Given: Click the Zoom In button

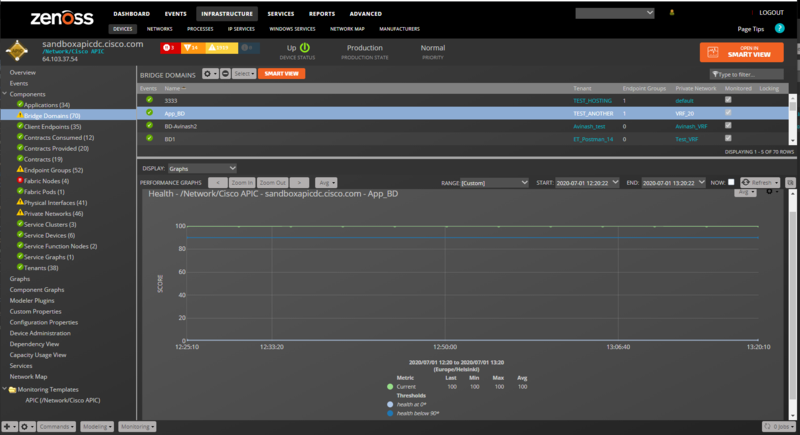Looking at the screenshot, I should pyautogui.click(x=241, y=183).
